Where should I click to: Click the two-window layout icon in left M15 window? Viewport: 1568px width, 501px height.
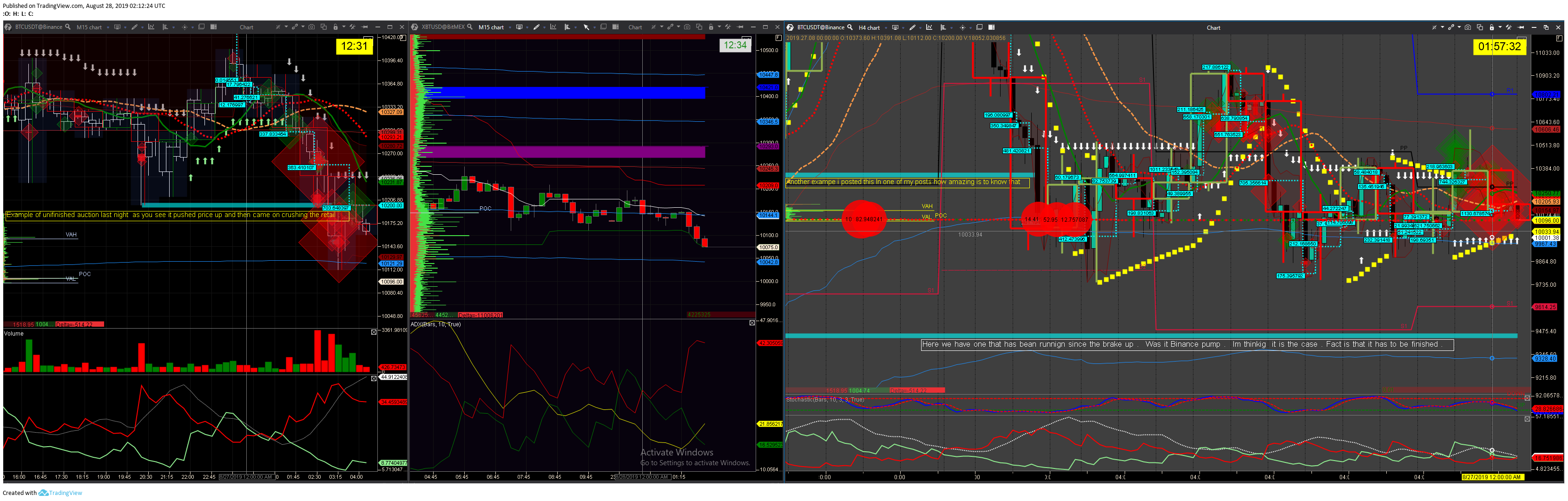pos(202,27)
